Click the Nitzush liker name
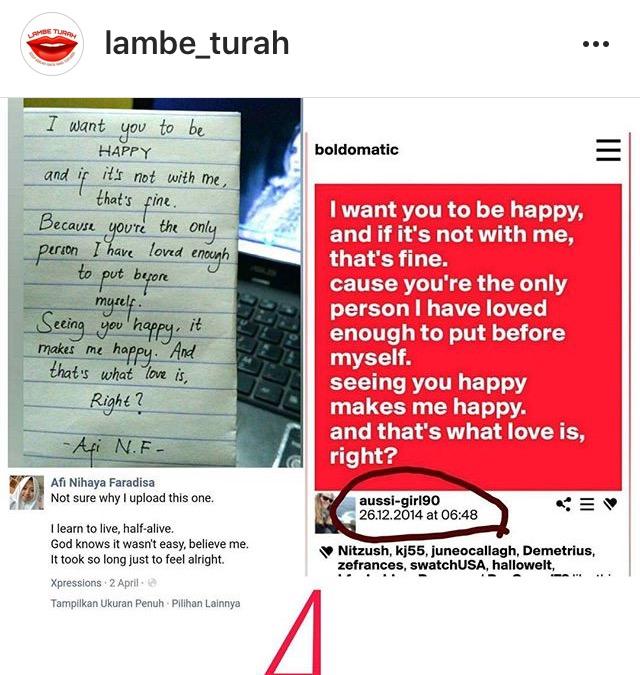The width and height of the screenshot is (640, 675). (363, 551)
